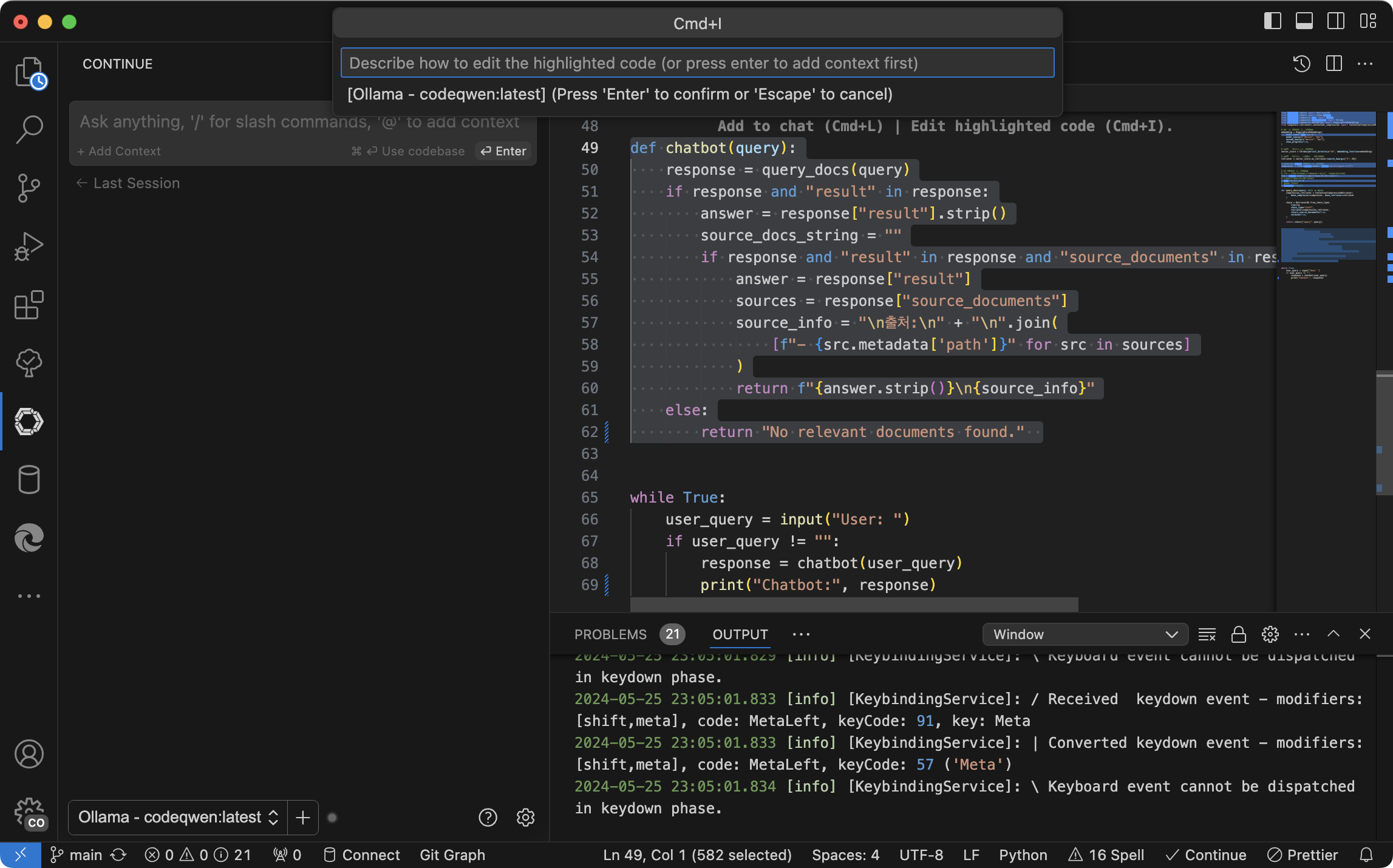
Task: Expand the Window output channel dropdown
Action: point(1085,634)
